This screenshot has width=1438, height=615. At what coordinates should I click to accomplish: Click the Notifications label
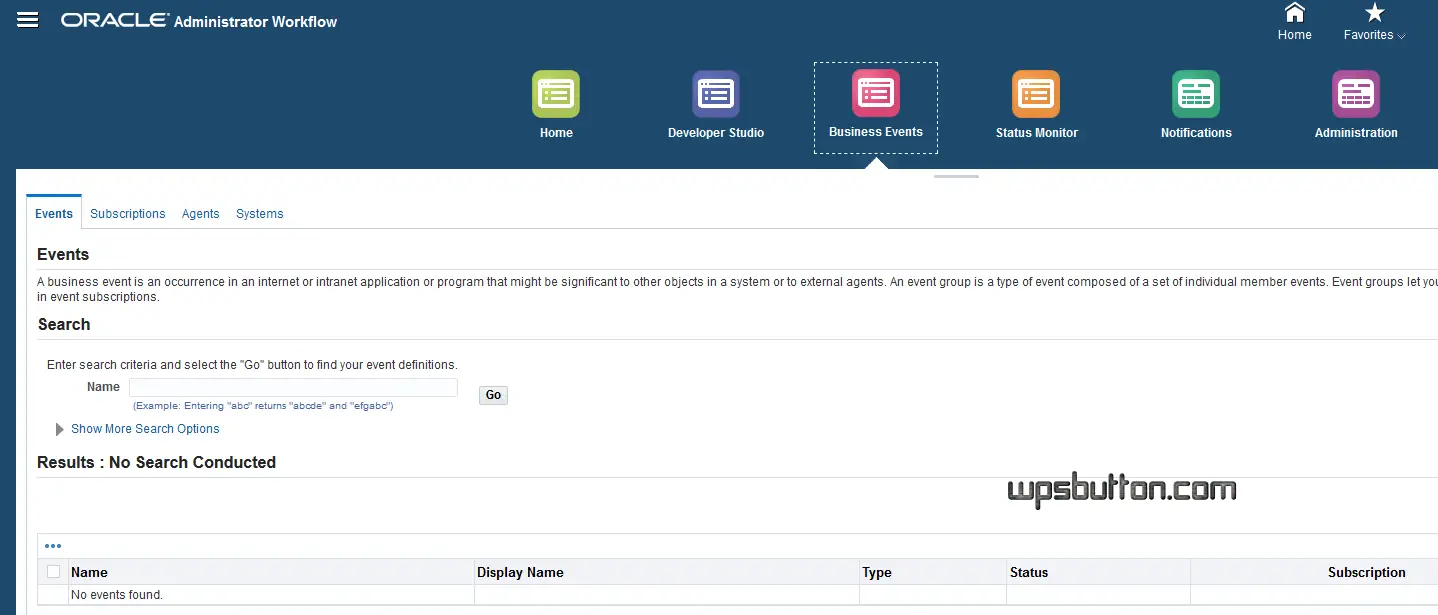pos(1196,133)
